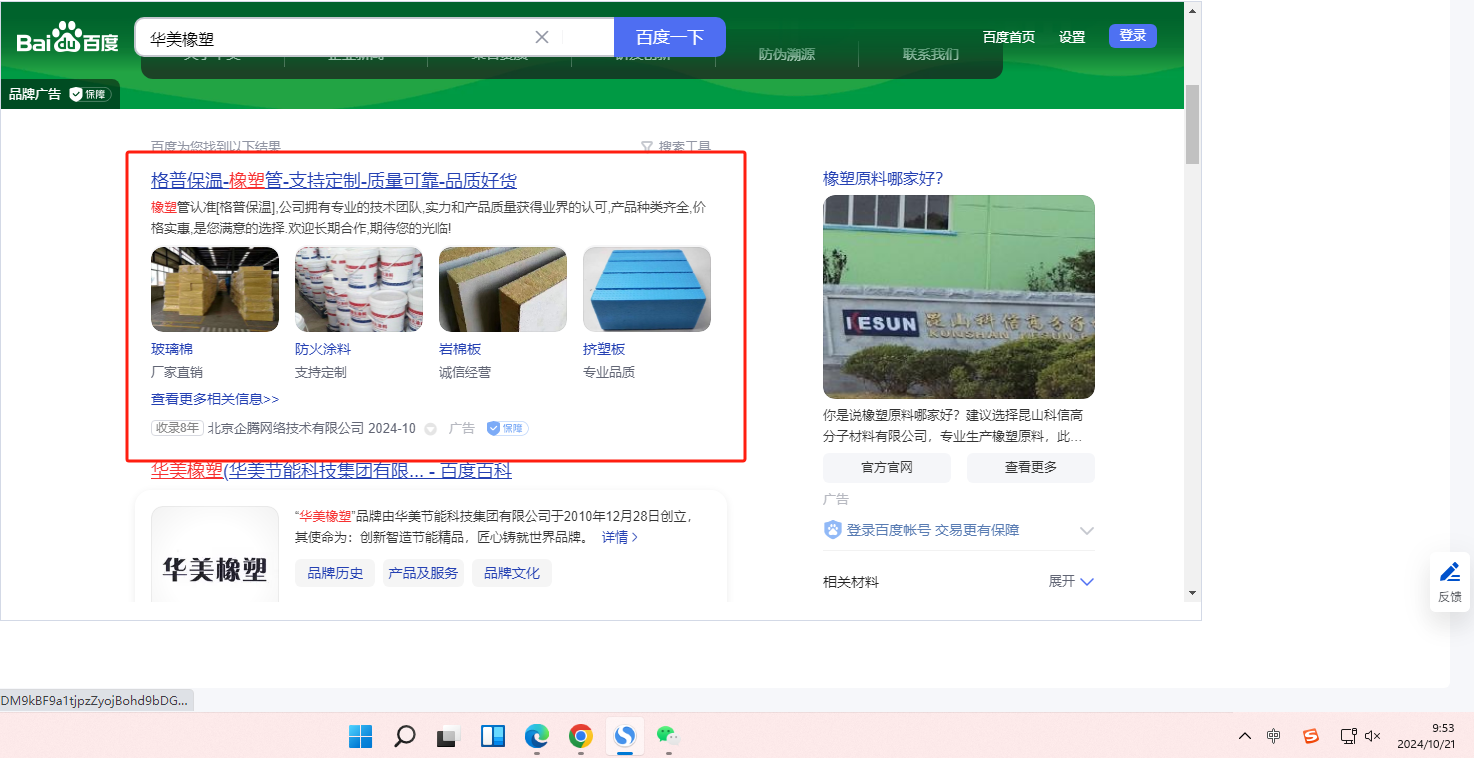Expand 相关材料 with 展开

click(1071, 581)
